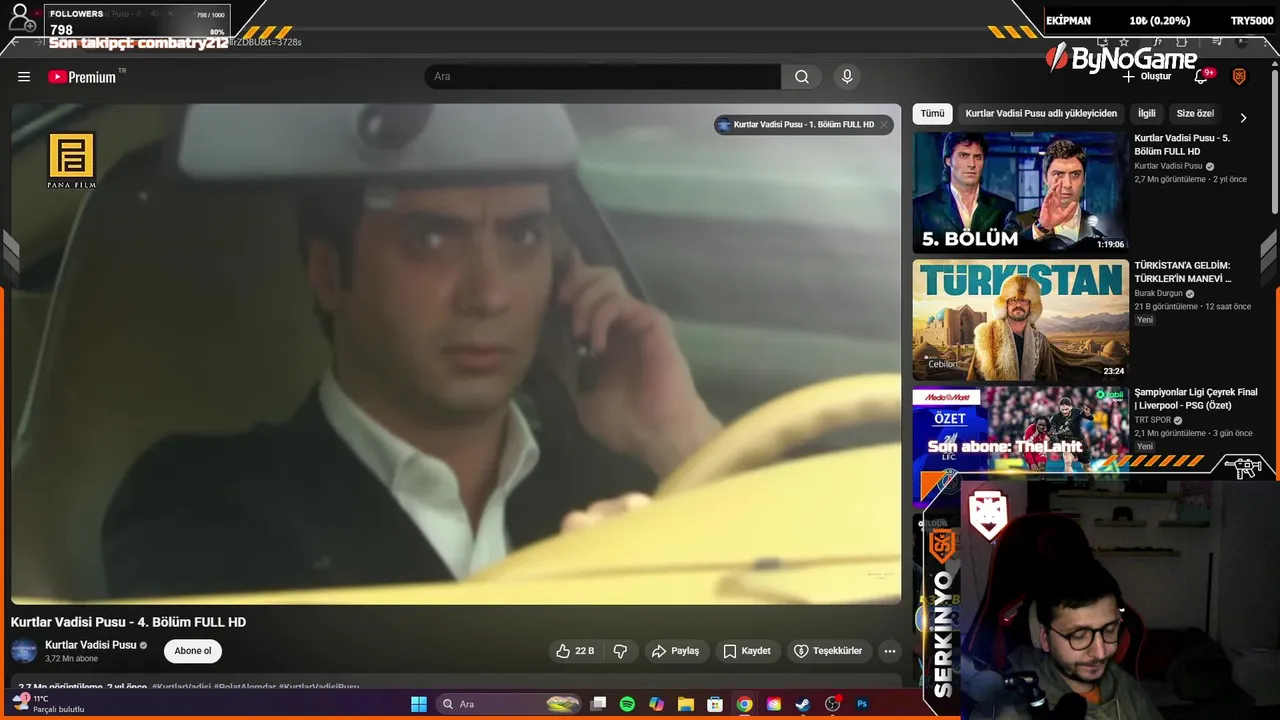
Task: Click the YouTube search magnifier button
Action: click(802, 77)
